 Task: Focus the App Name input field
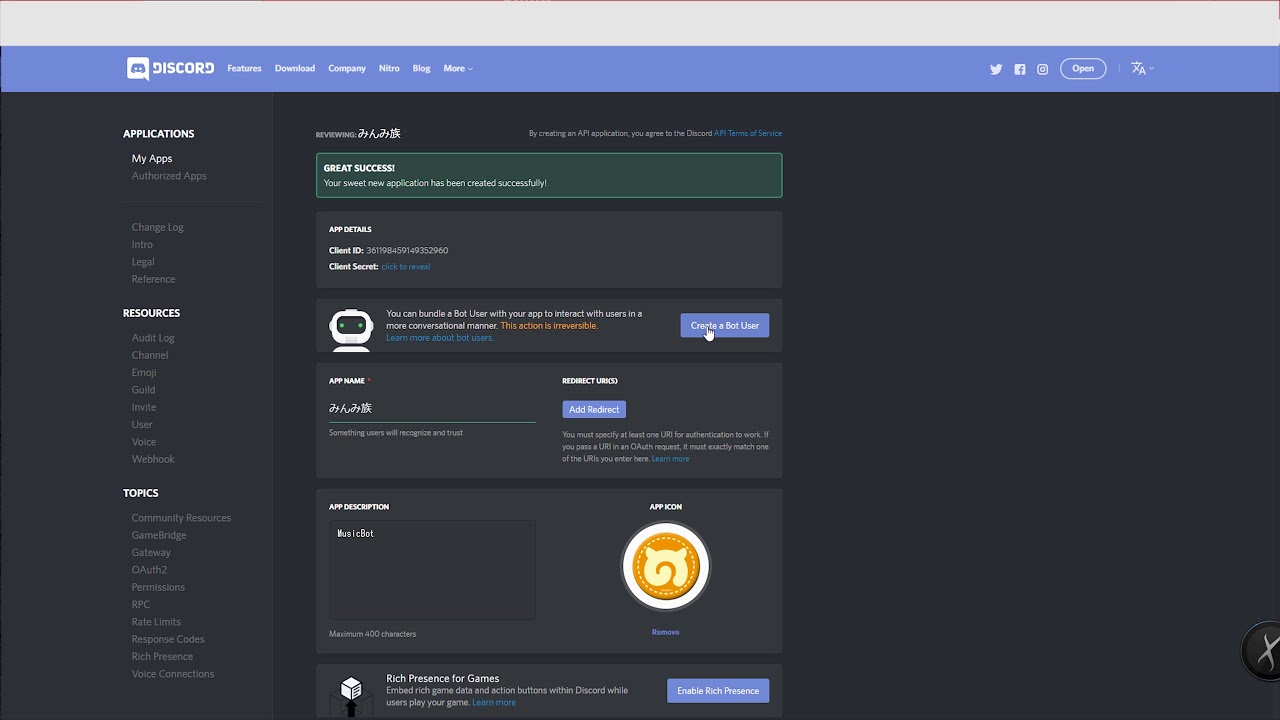432,408
